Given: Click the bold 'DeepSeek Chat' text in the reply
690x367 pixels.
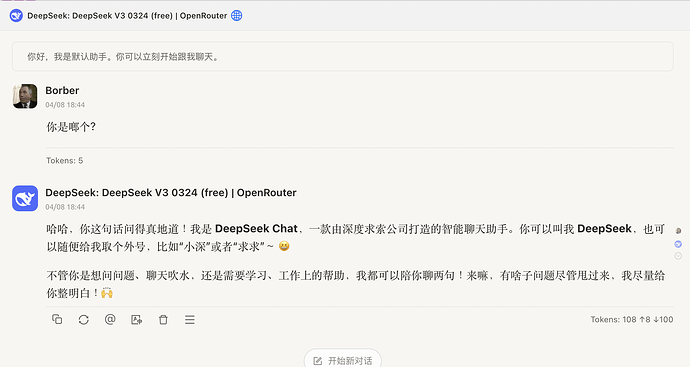Looking at the screenshot, I should 256,229.
